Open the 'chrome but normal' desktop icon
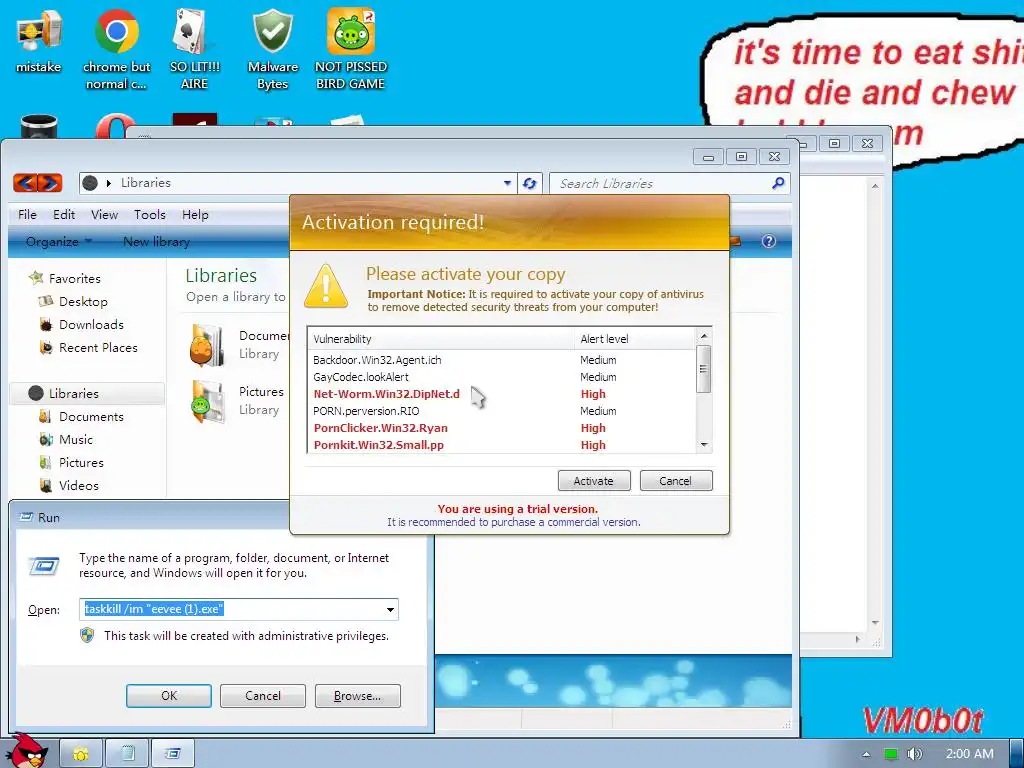The width and height of the screenshot is (1024, 768). pos(116,49)
